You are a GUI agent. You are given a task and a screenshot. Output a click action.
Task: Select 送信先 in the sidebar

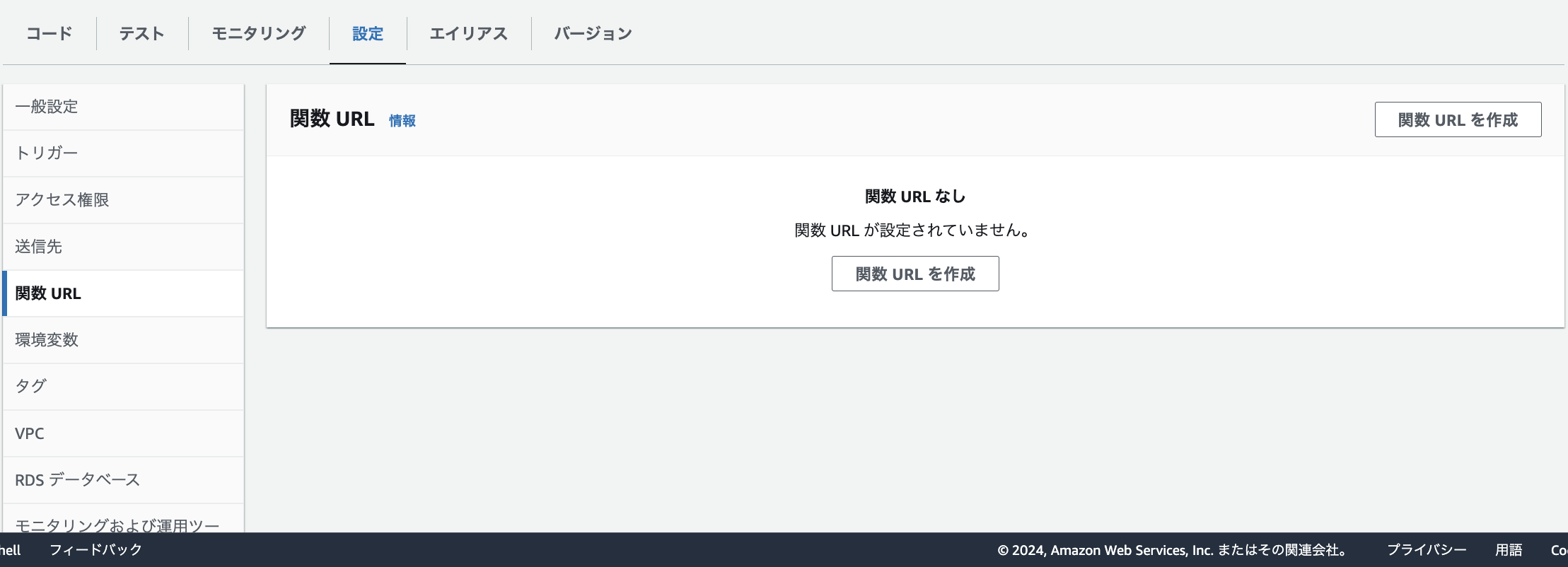coord(39,247)
